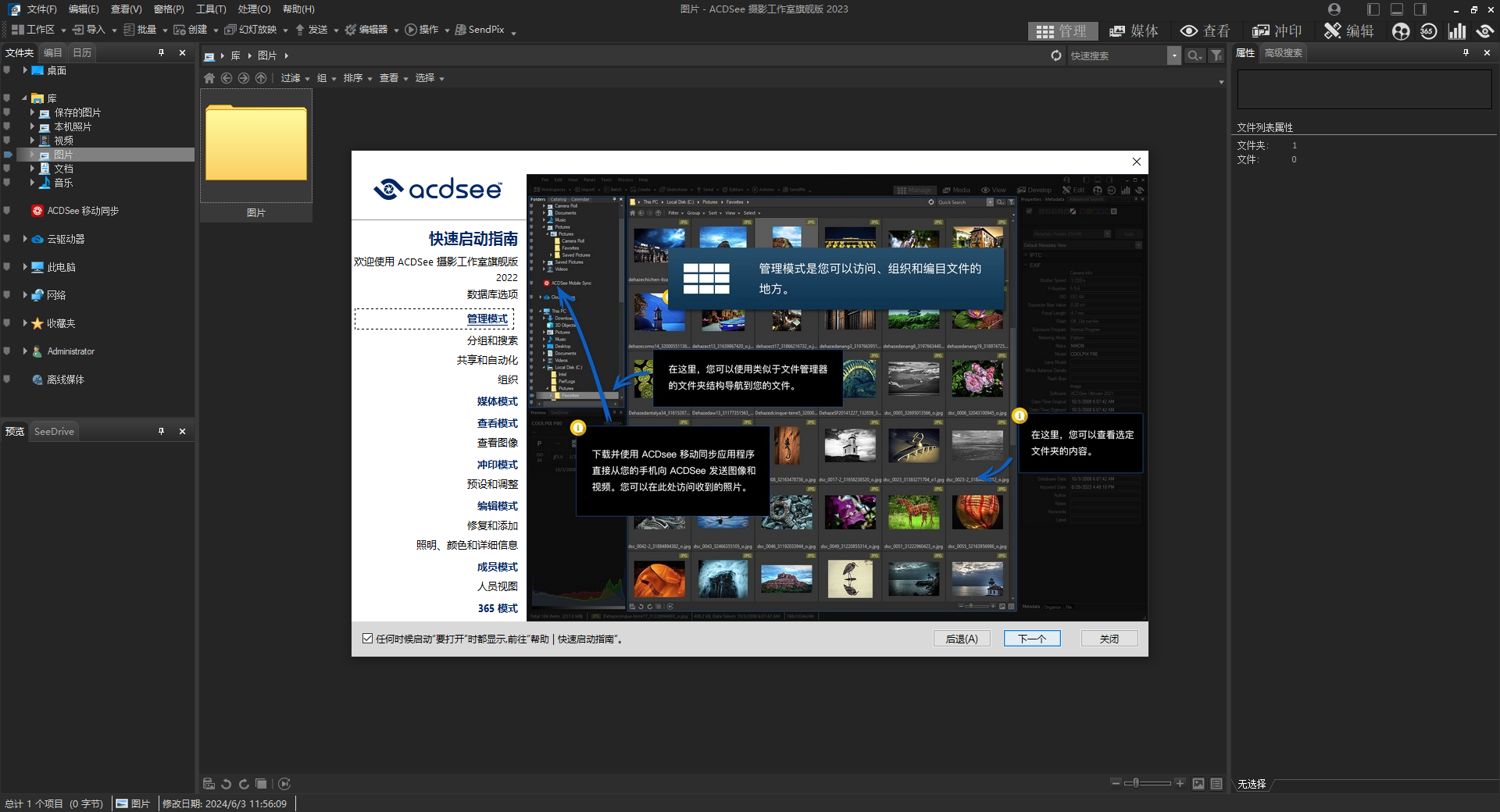Expand the 云驱动器 node
Image resolution: width=1500 pixels, height=812 pixels.
[x=25, y=239]
